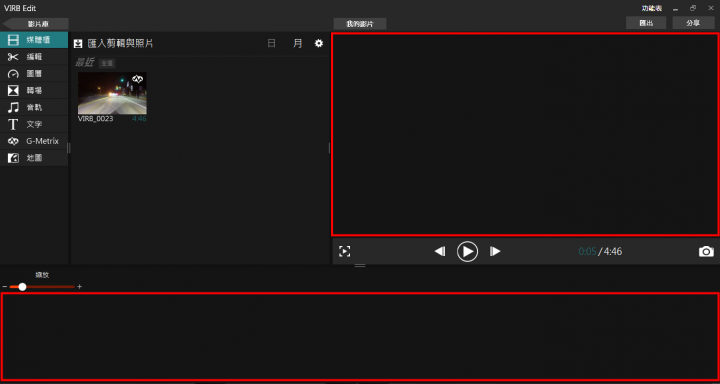Select the 媒體櫃 media library tab

[x=34, y=40]
